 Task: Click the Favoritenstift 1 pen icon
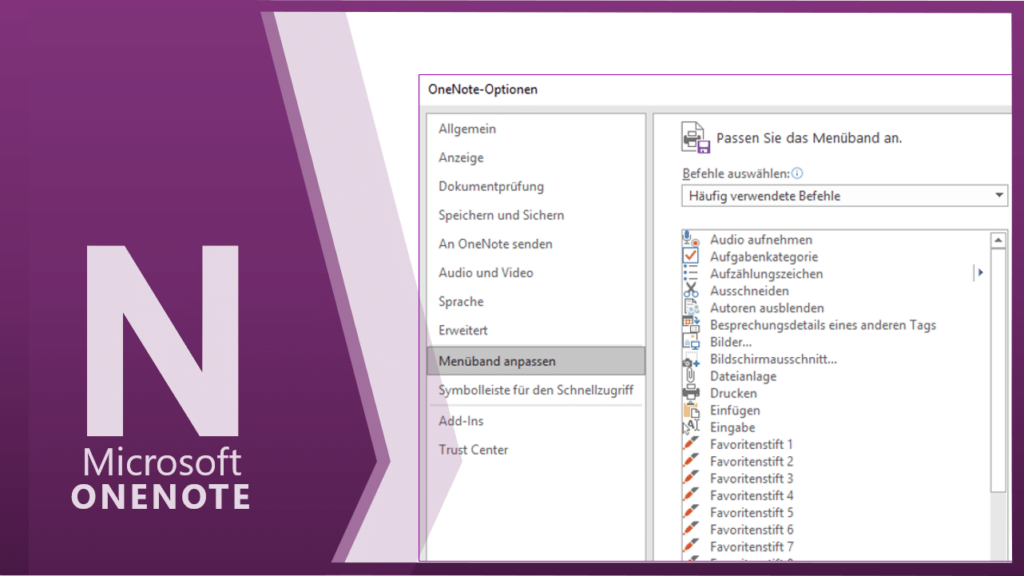point(691,444)
